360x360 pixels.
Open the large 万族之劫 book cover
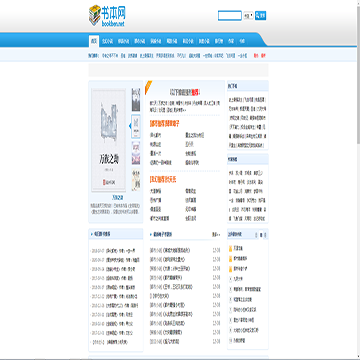coord(109,140)
